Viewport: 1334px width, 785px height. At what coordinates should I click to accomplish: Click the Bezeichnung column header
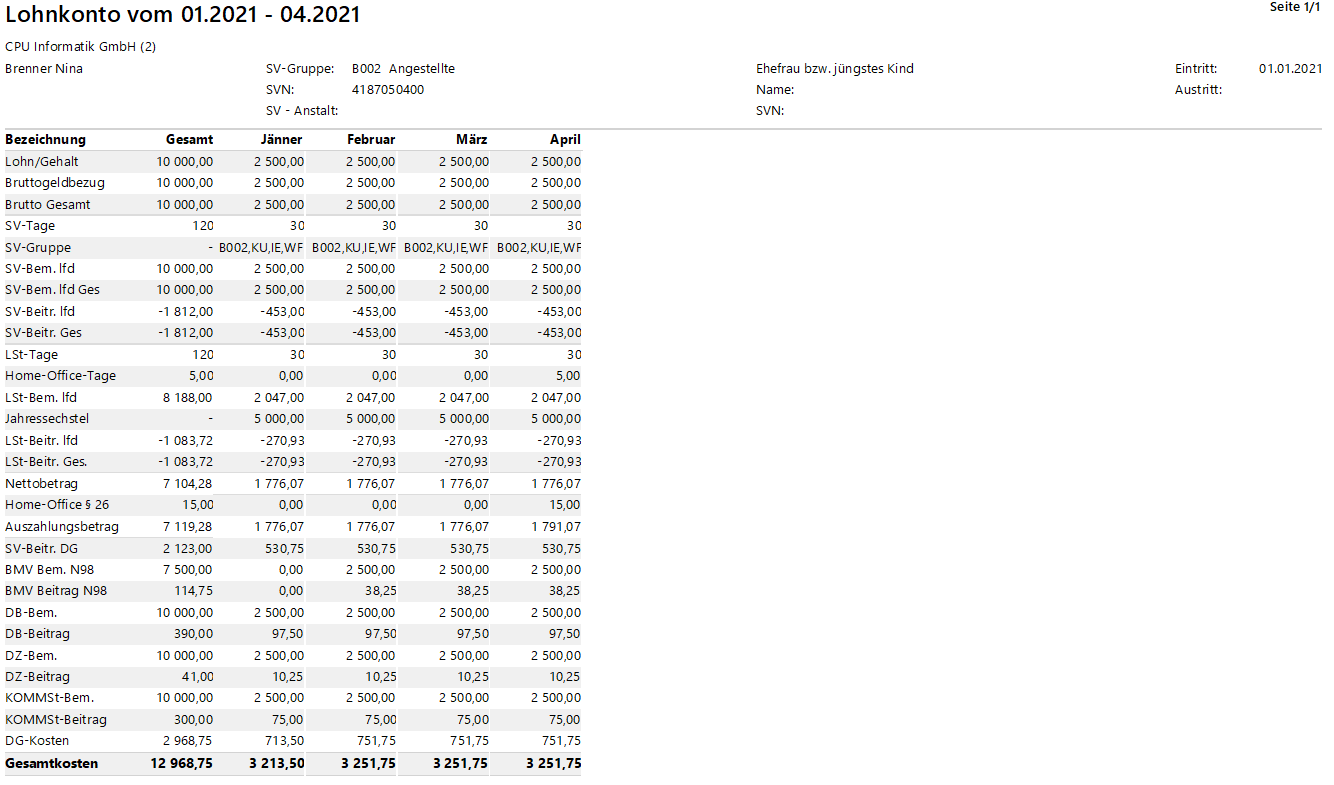(46, 140)
